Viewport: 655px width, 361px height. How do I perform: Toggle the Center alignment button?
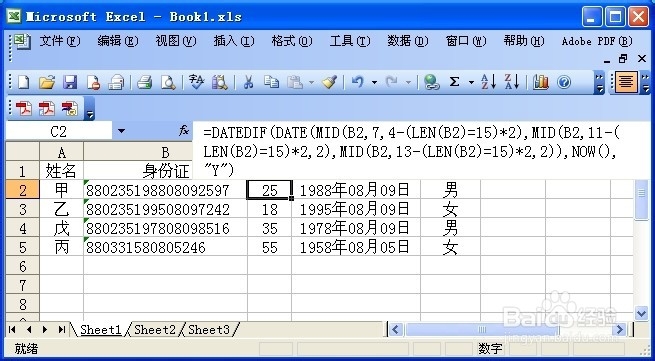tap(625, 82)
